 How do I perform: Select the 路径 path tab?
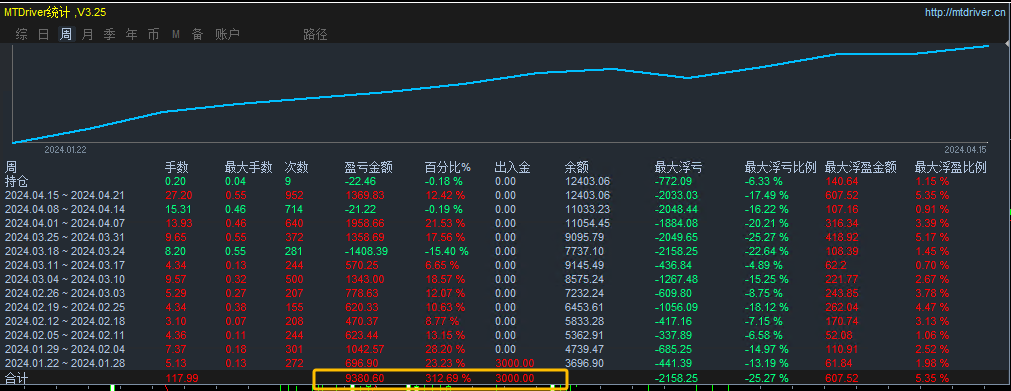pos(315,34)
